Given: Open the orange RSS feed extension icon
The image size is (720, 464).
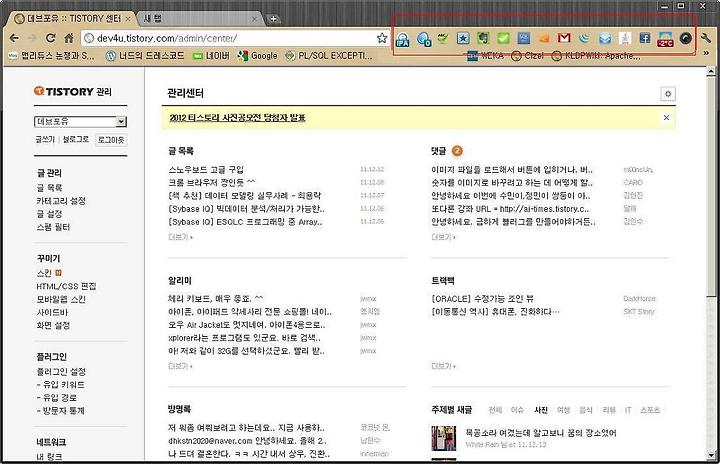Looking at the screenshot, I should tap(544, 39).
